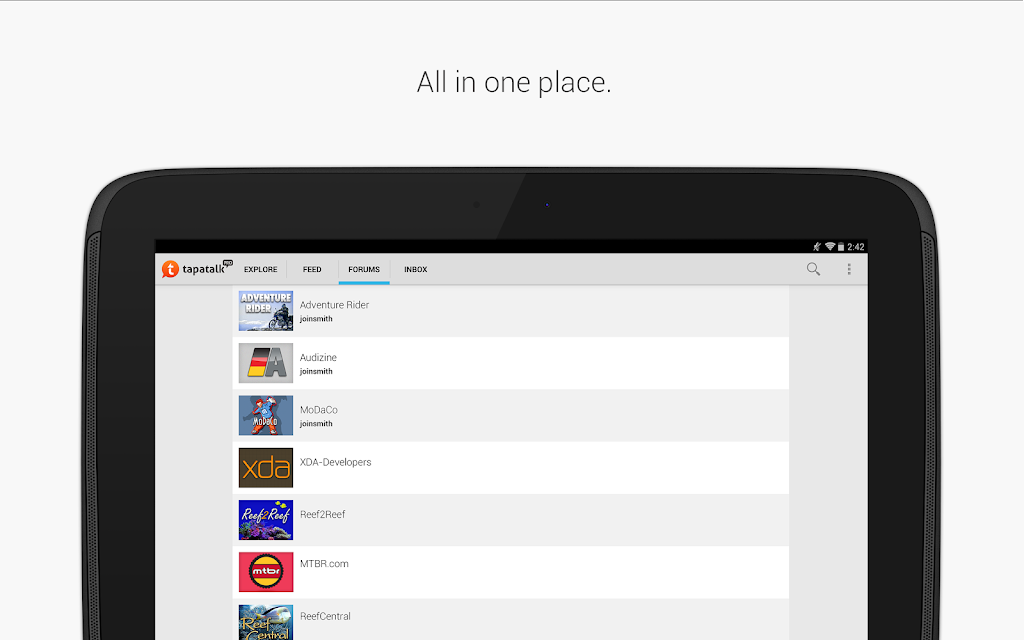Open the three-dot overflow menu

click(849, 269)
